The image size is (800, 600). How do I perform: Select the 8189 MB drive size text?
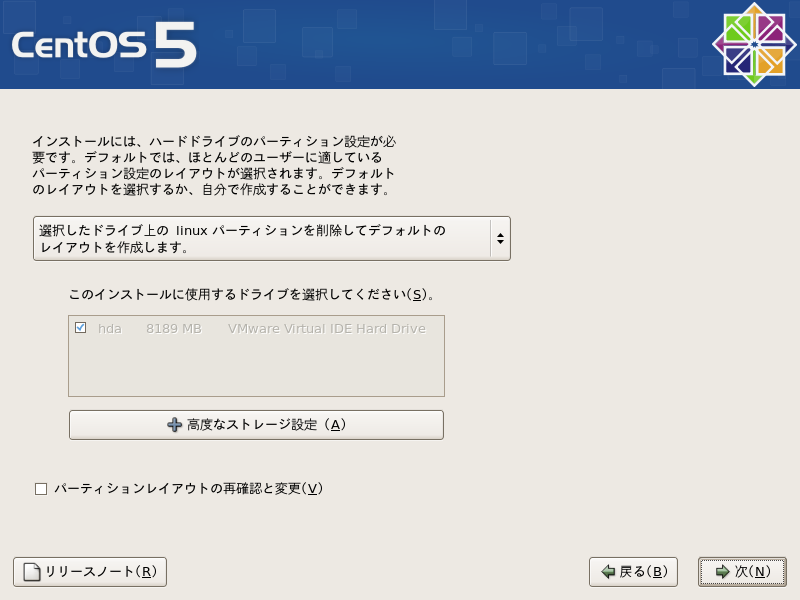tap(173, 329)
